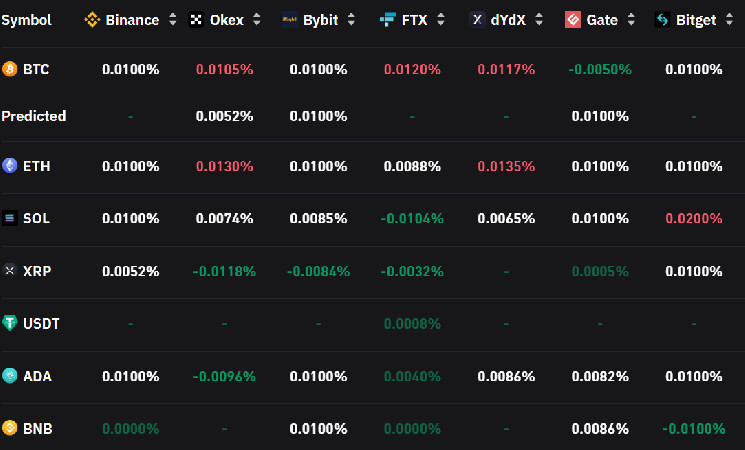The height and width of the screenshot is (450, 745).
Task: Click the Gate exchange logo icon
Action: click(x=573, y=20)
